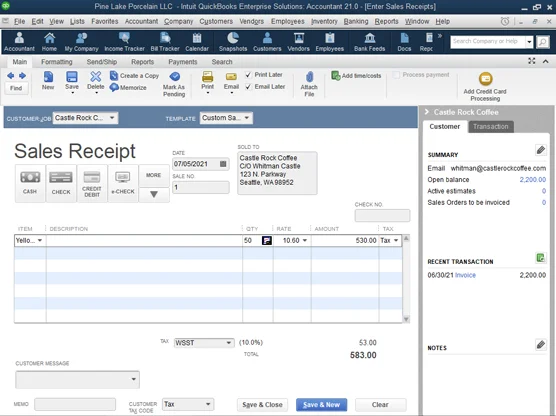Go to Home icon in toolbar
Viewport: 556px width, 416px height.
tap(49, 42)
